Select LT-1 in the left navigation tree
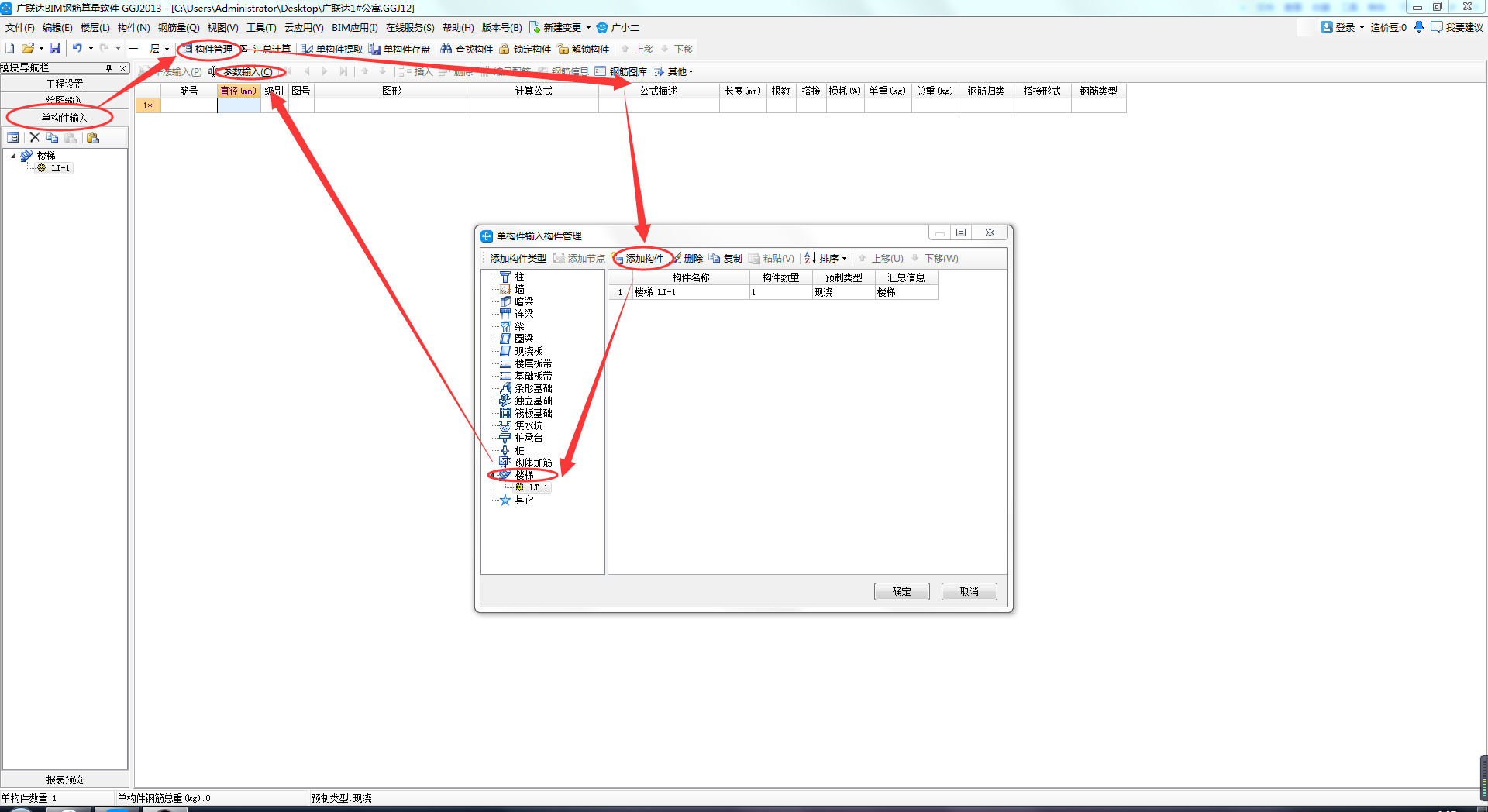 coord(60,168)
